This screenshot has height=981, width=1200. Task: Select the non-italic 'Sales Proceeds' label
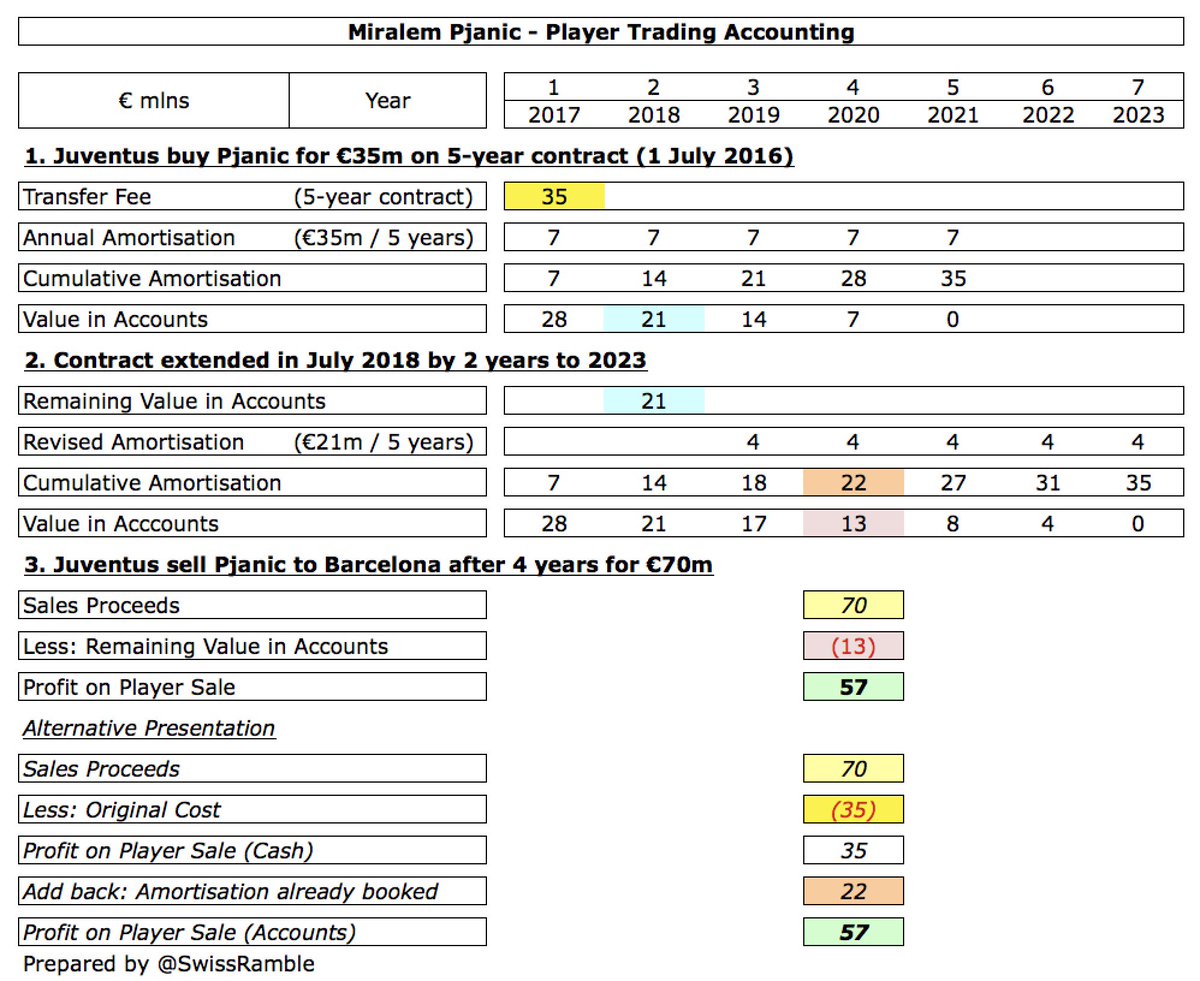(x=101, y=606)
